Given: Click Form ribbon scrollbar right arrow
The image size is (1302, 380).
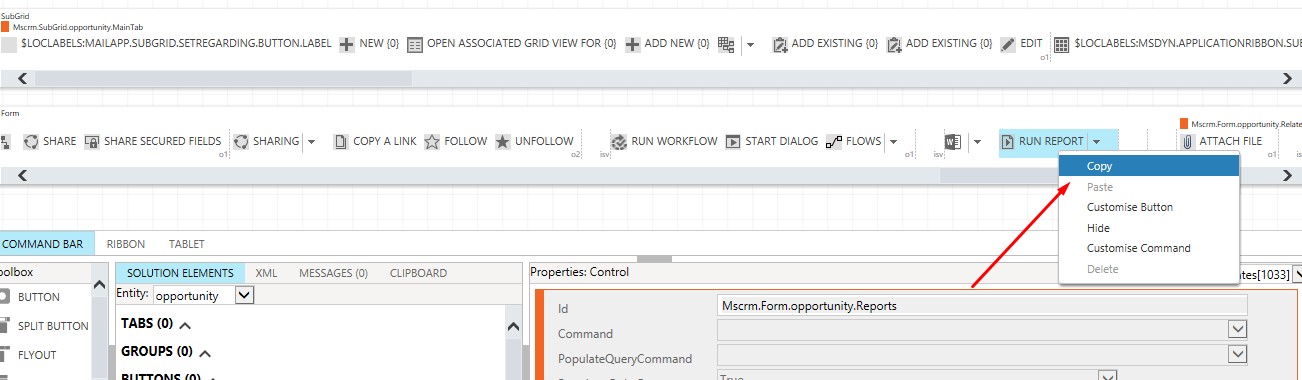Looking at the screenshot, I should tap(1288, 175).
